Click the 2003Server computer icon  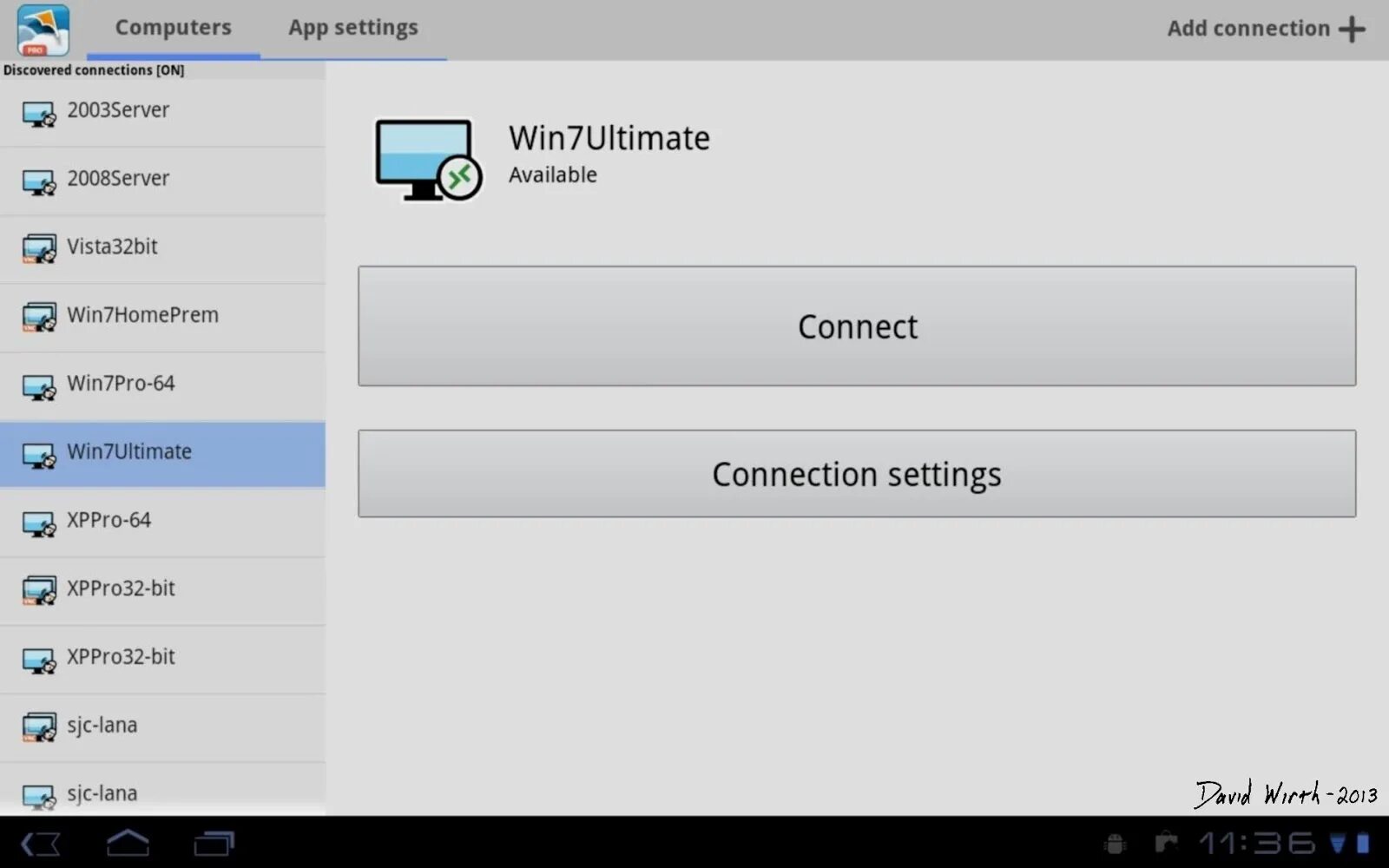tap(39, 114)
